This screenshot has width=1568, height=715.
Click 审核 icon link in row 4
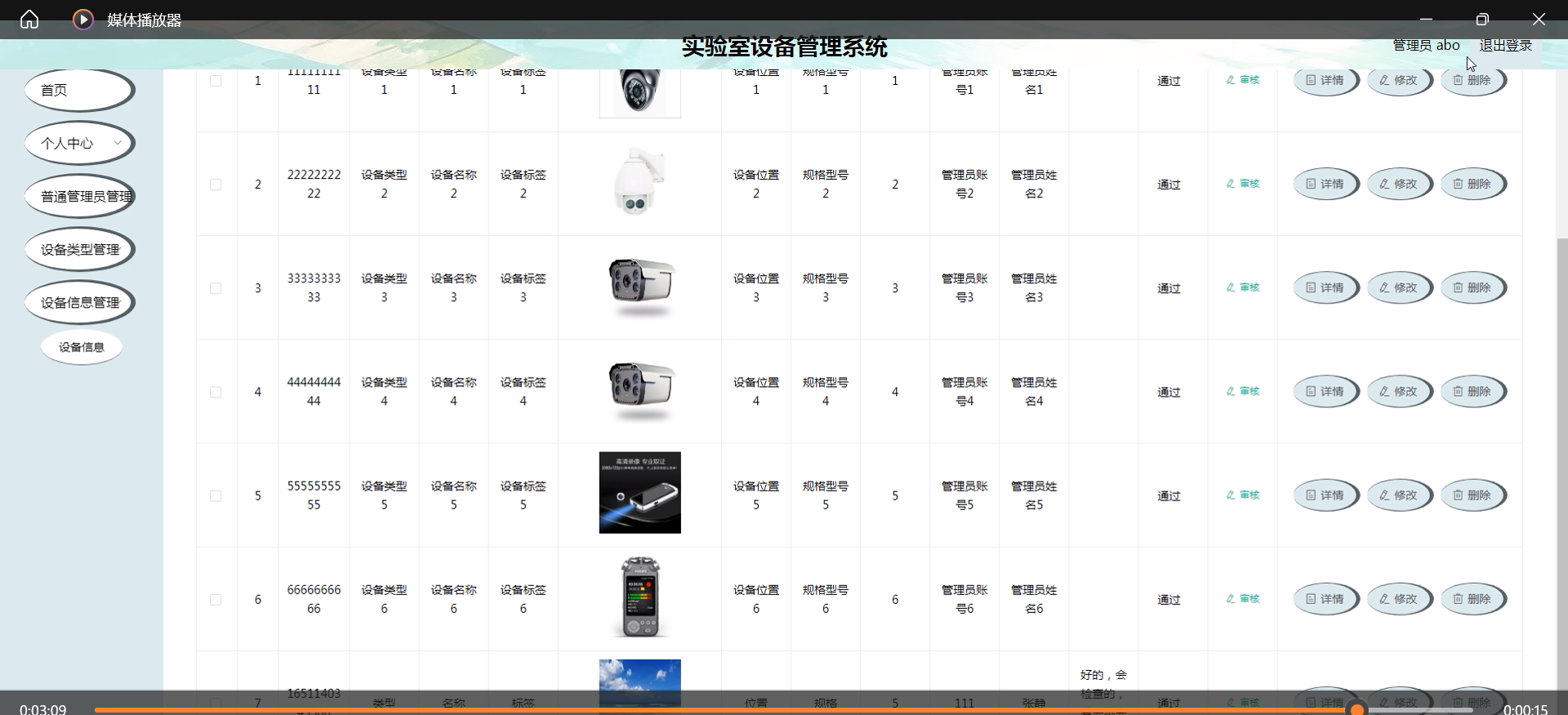tap(1243, 391)
